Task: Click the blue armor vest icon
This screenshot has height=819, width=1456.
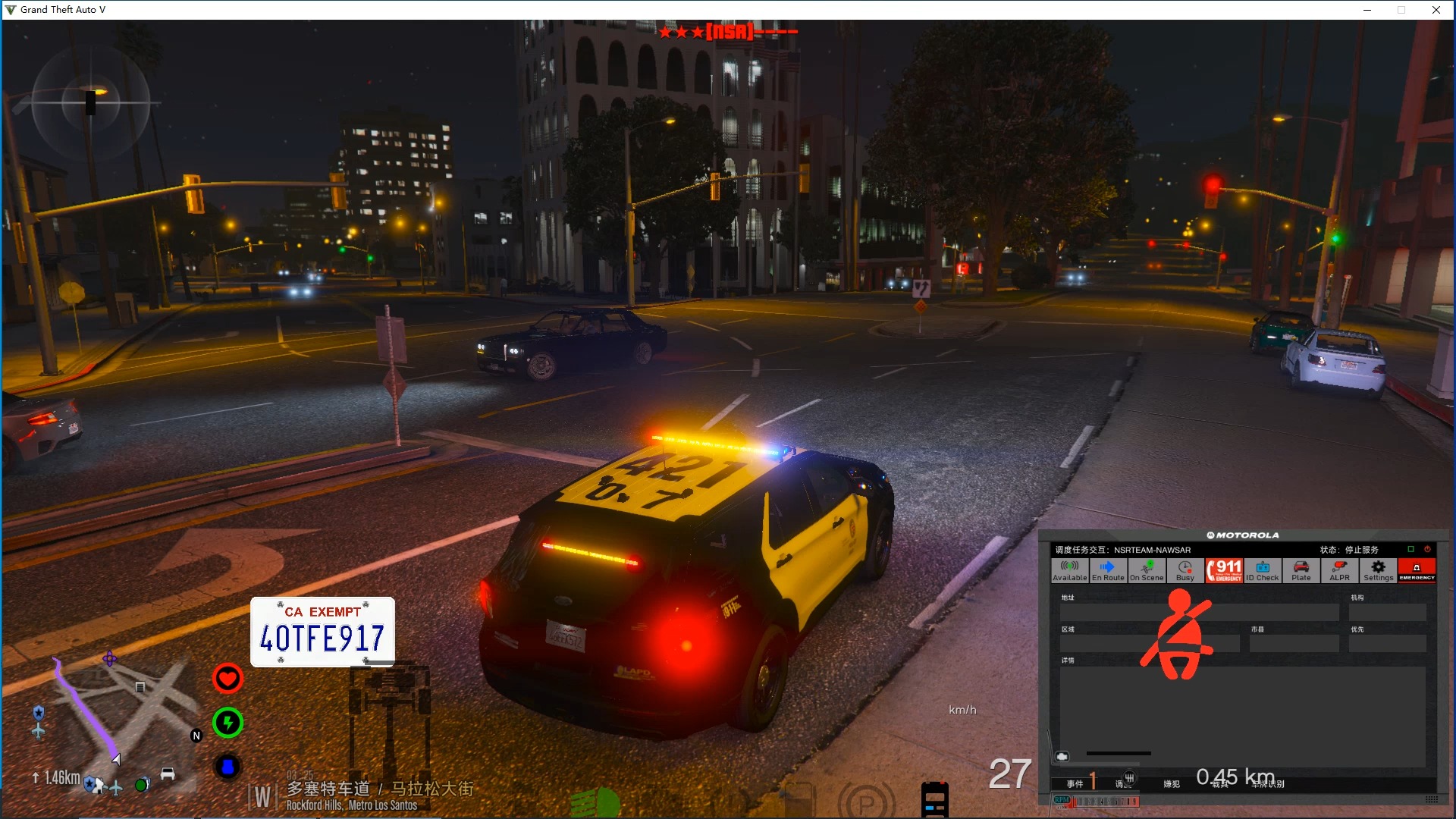Action: point(227,767)
